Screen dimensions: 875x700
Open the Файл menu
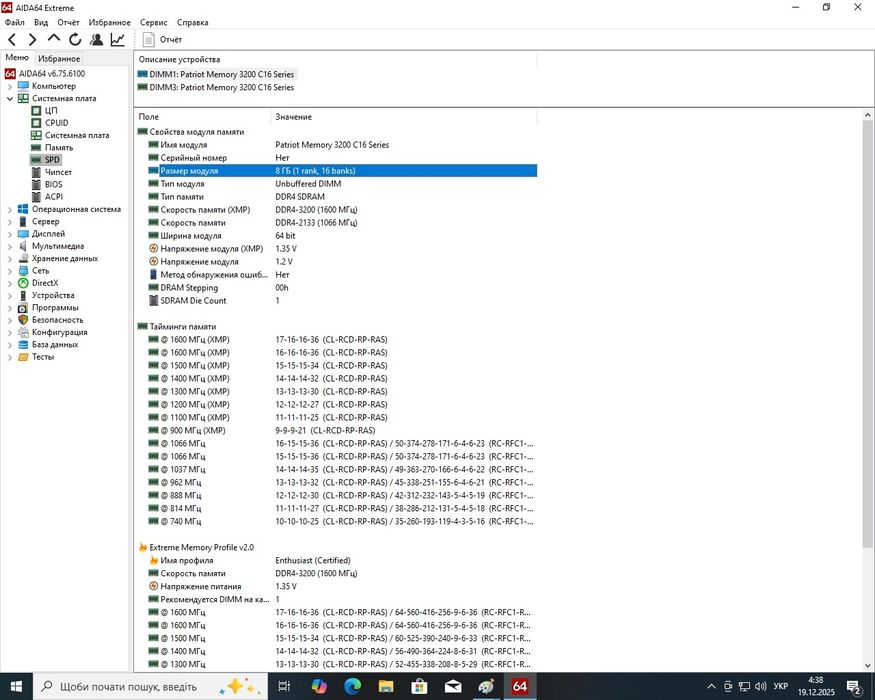click(x=15, y=22)
